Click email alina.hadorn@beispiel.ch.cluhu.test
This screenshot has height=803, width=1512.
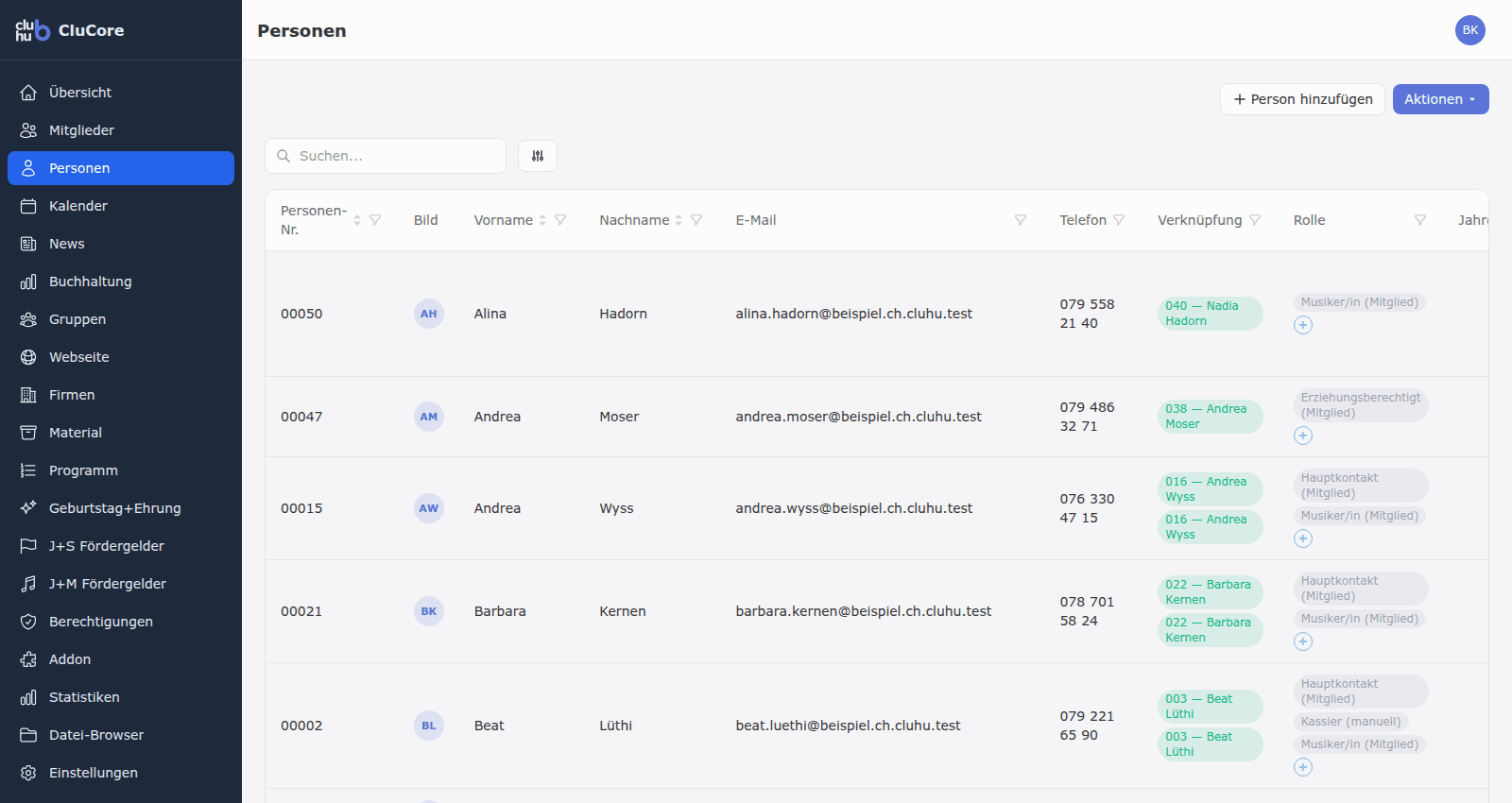coord(853,314)
